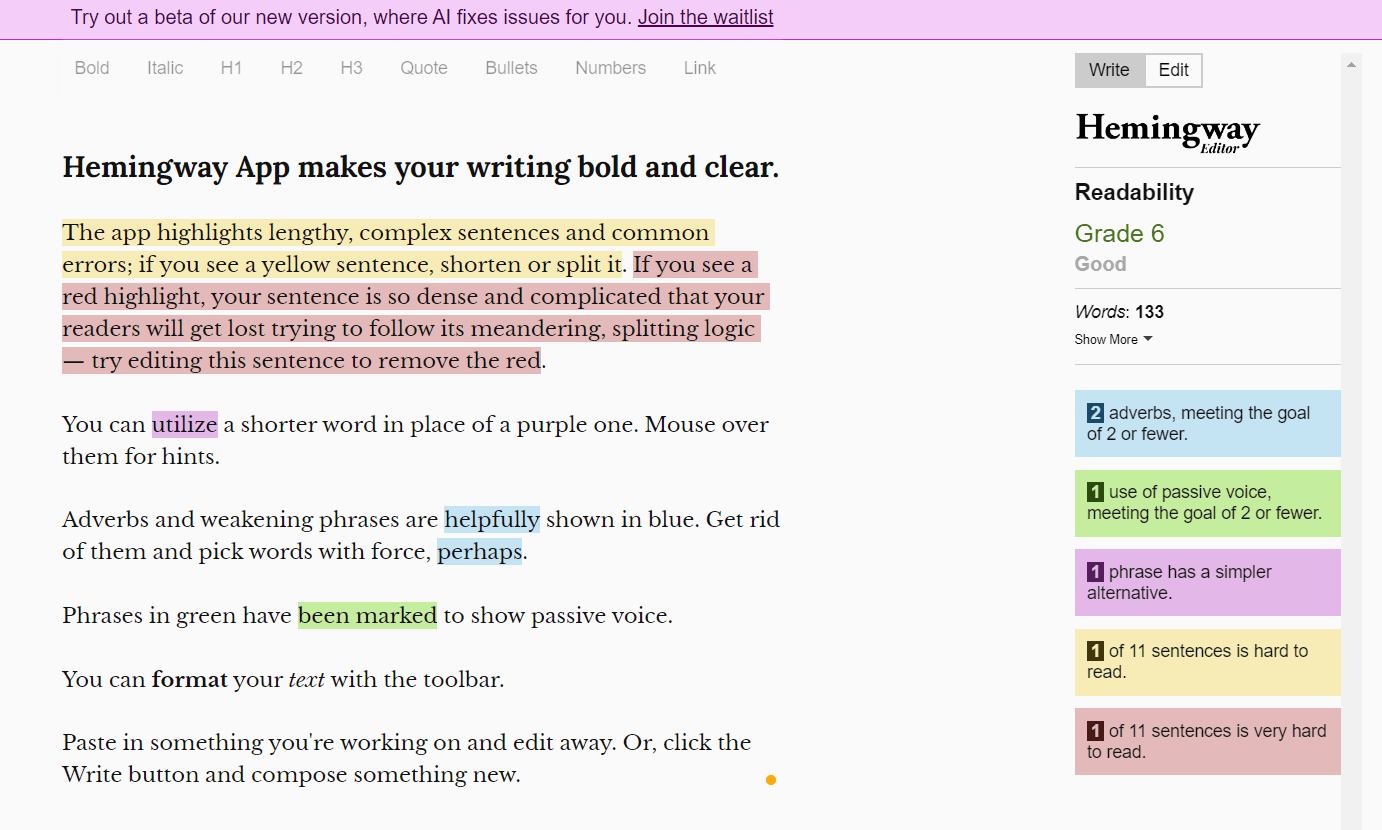Click in the yellow highlighted sentence
Screen dimensions: 1382x830
(x=387, y=249)
